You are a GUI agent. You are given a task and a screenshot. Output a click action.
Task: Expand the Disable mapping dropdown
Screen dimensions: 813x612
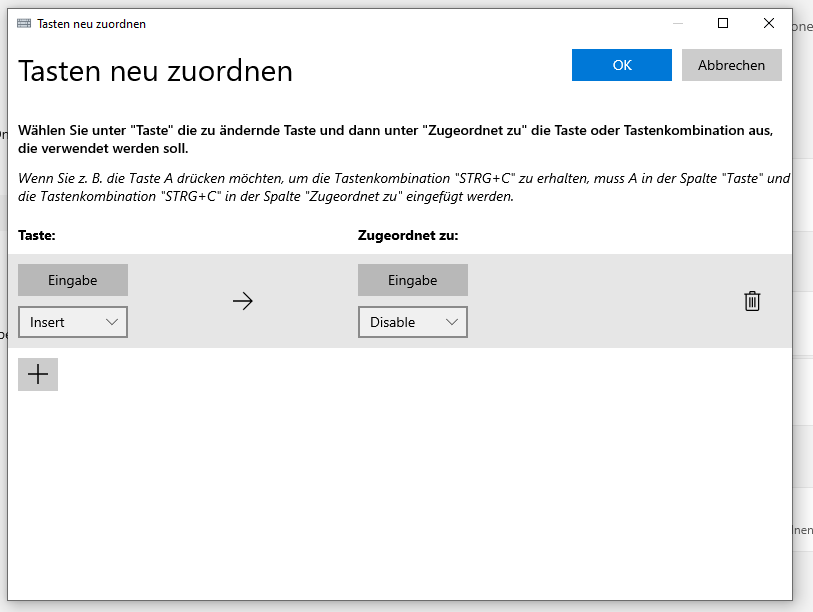[x=412, y=322]
